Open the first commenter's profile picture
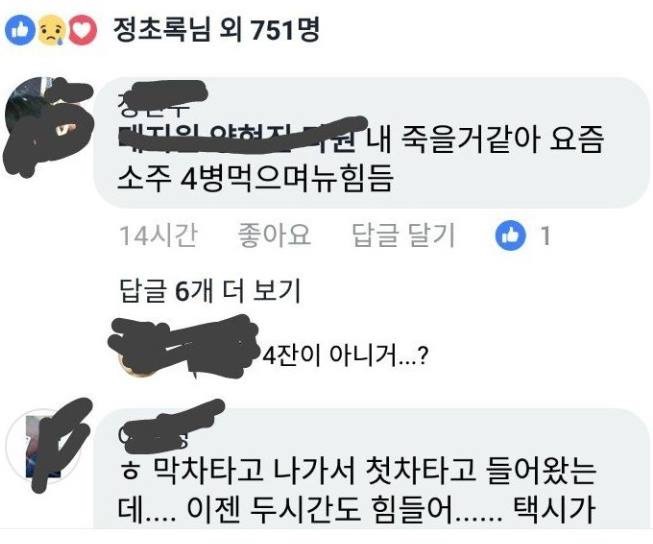Image resolution: width=653 pixels, height=544 pixels. tap(48, 125)
